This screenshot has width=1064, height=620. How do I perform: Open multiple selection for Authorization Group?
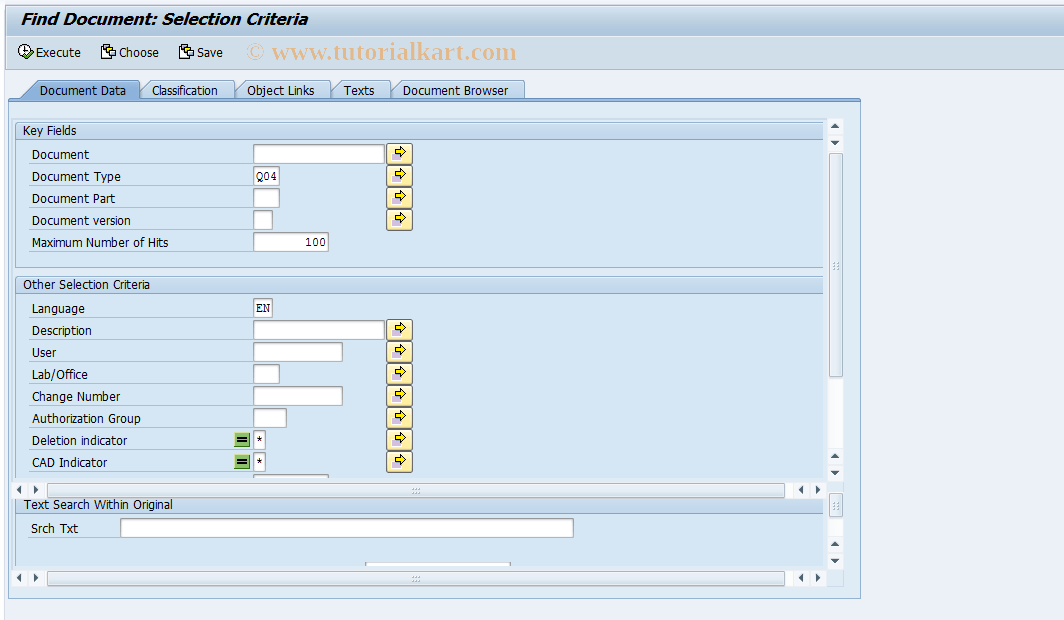pos(399,417)
